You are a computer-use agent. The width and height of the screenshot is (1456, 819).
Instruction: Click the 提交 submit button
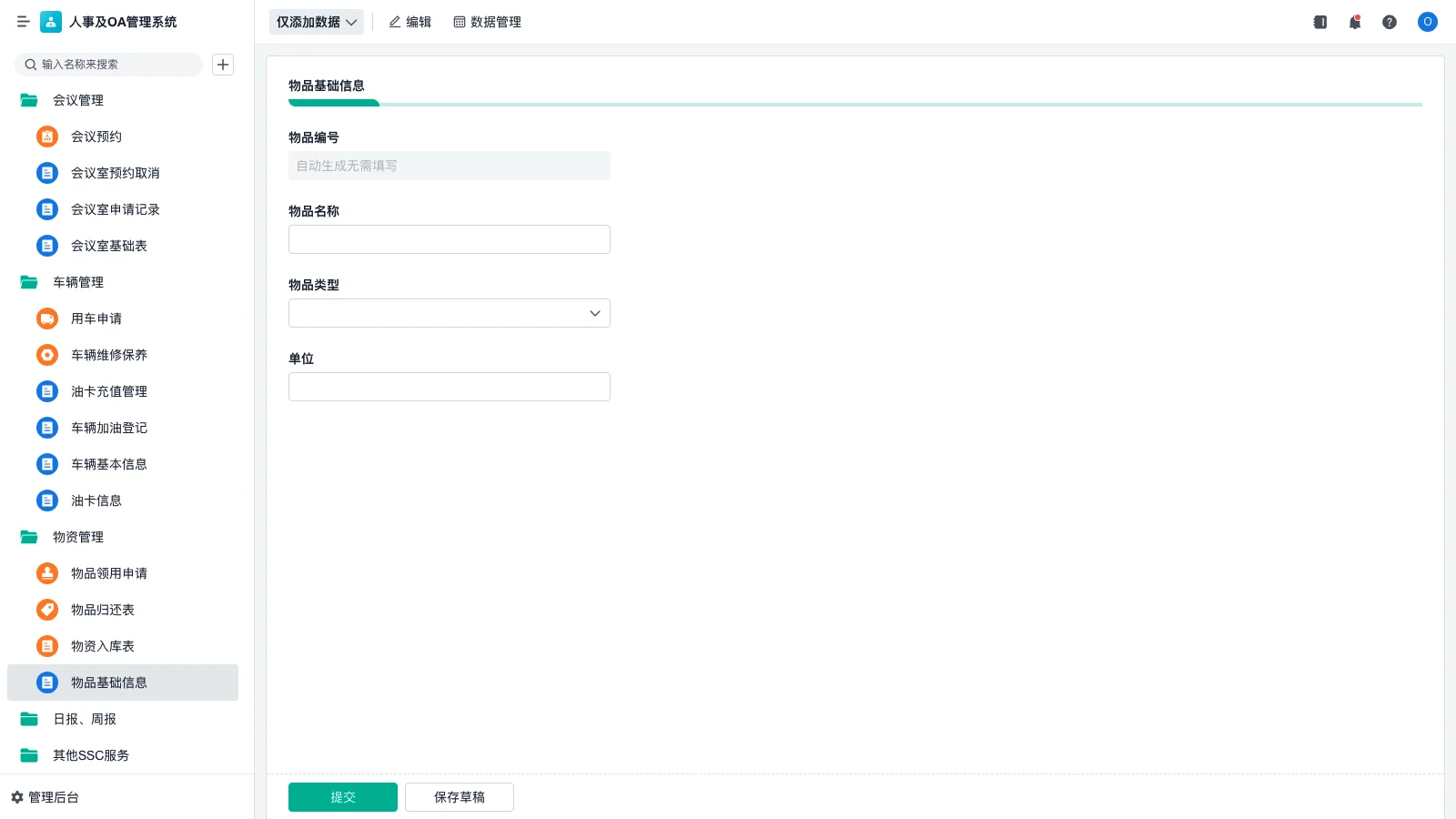point(342,796)
